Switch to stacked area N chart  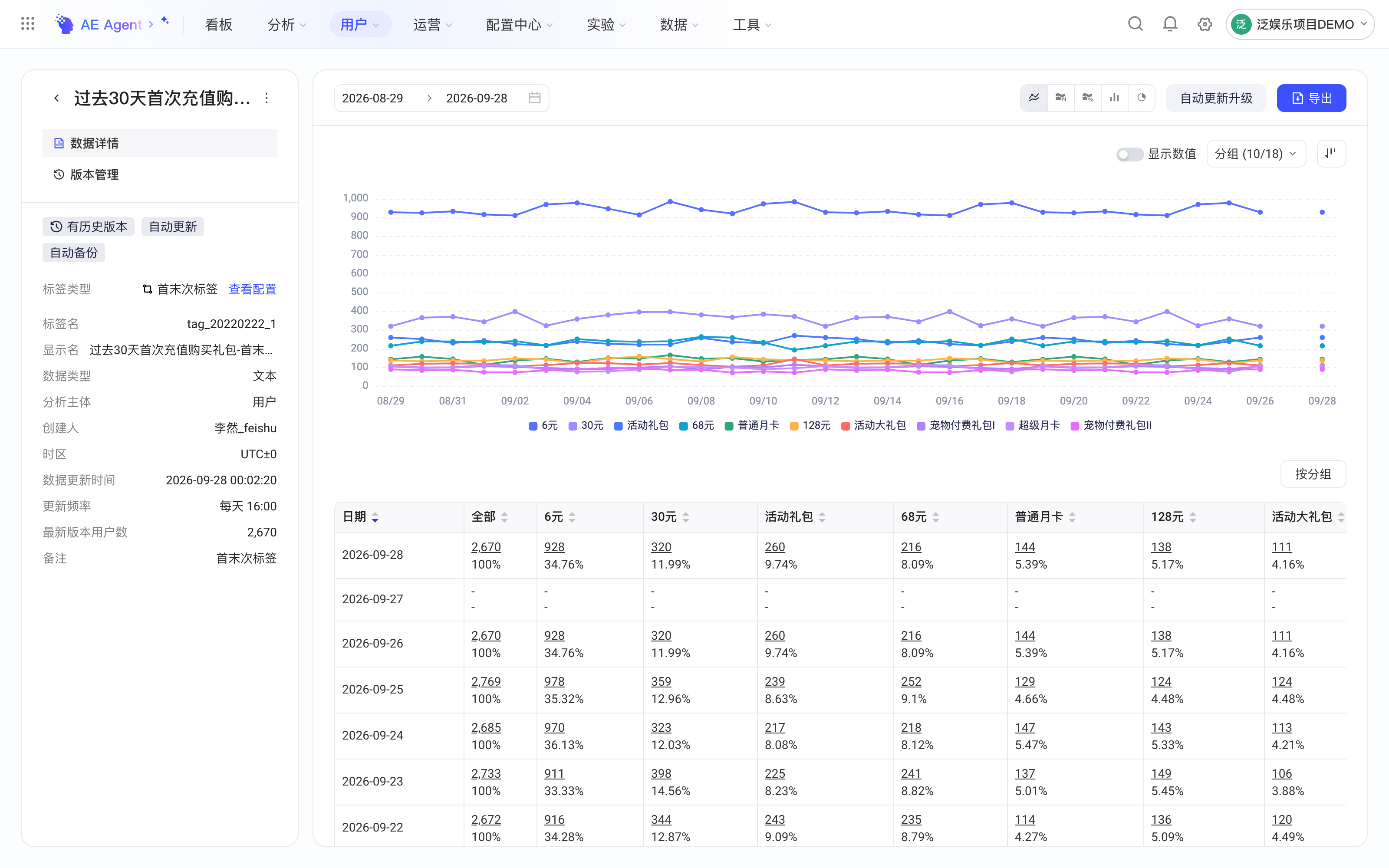click(1061, 98)
